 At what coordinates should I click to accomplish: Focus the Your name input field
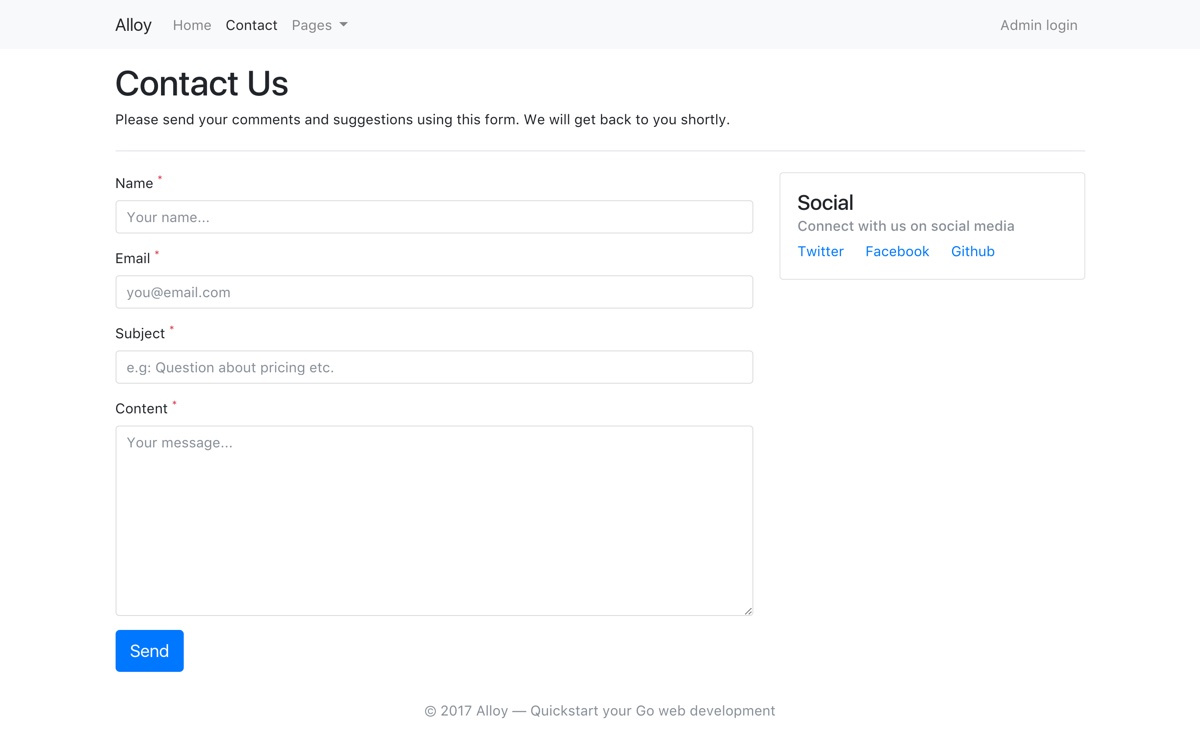pyautogui.click(x=434, y=217)
